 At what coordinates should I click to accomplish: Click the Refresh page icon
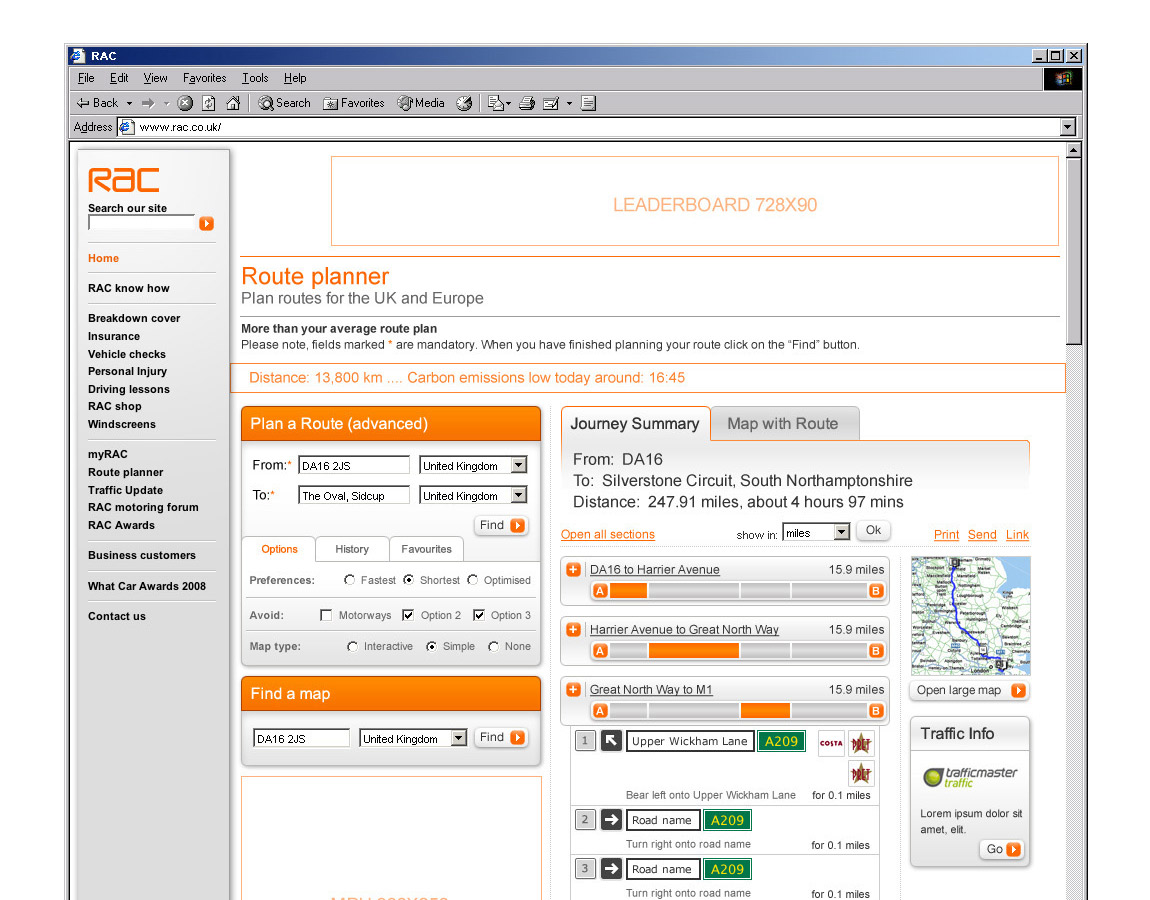pyautogui.click(x=209, y=103)
